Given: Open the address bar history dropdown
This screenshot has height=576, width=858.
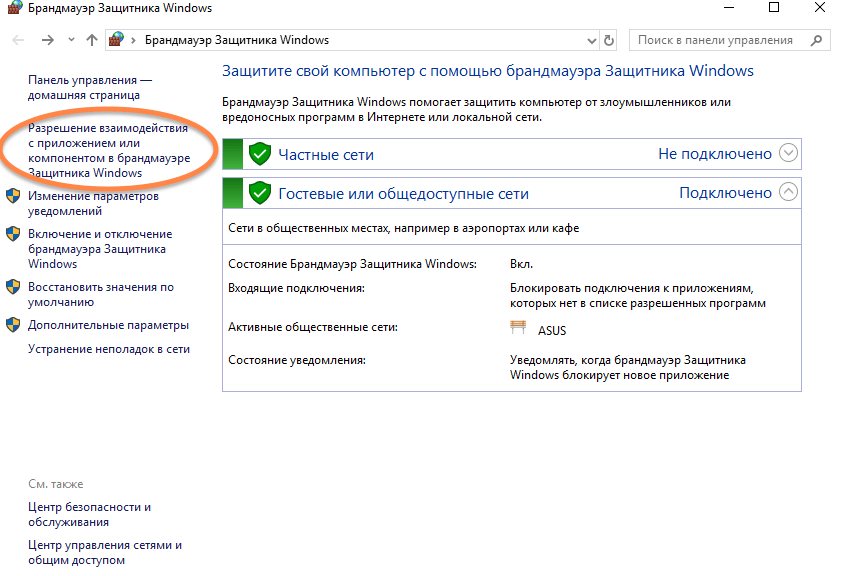Looking at the screenshot, I should click(592, 40).
